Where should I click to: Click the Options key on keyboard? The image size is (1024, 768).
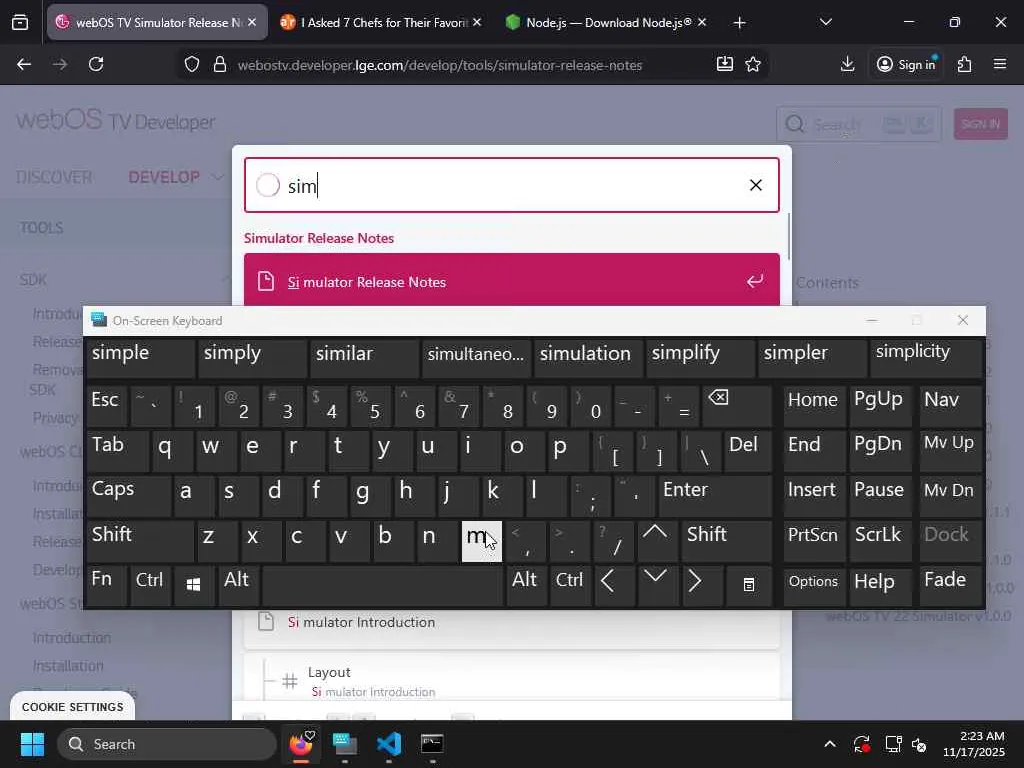(x=814, y=584)
